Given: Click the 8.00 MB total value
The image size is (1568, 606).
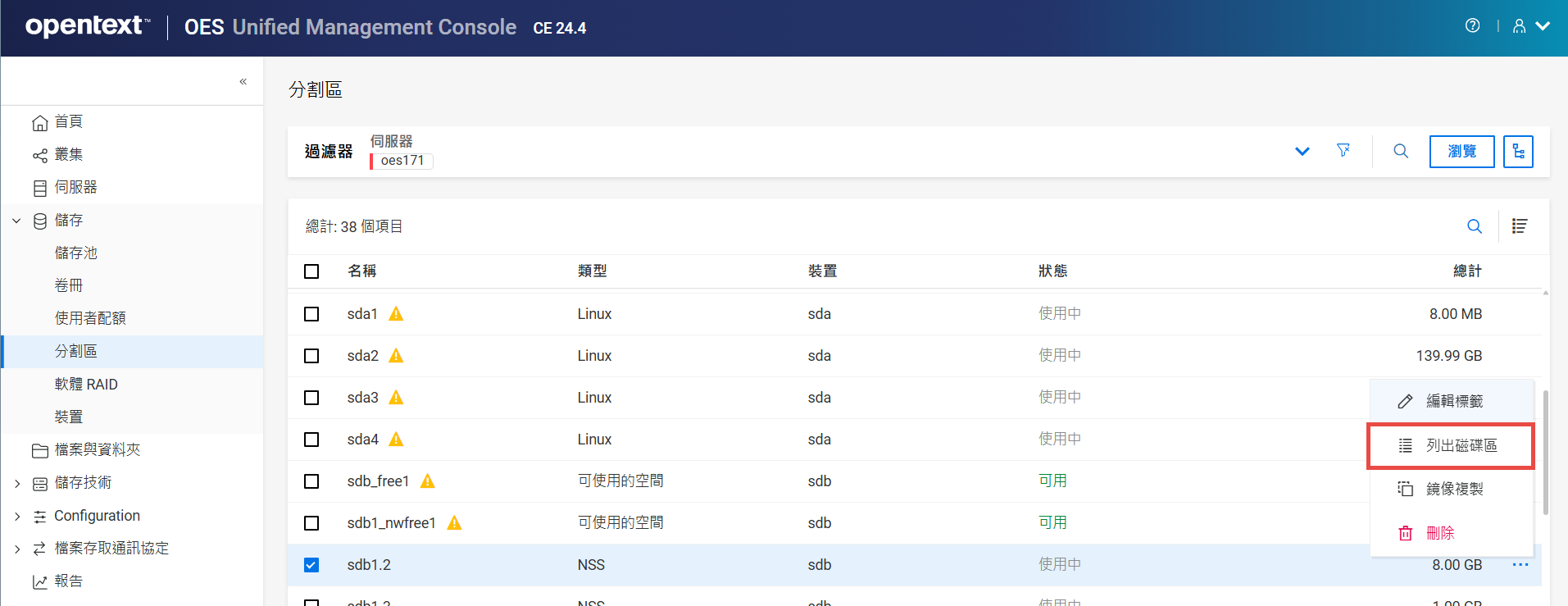Looking at the screenshot, I should (x=1456, y=314).
